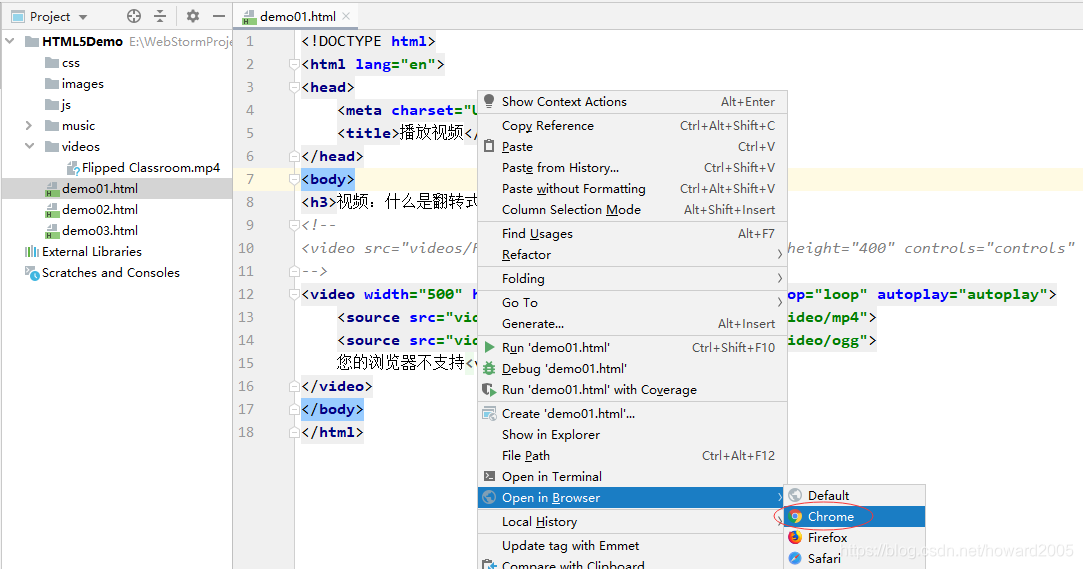The height and width of the screenshot is (569, 1083).
Task: Click the green Run triangle icon
Action: coord(490,347)
